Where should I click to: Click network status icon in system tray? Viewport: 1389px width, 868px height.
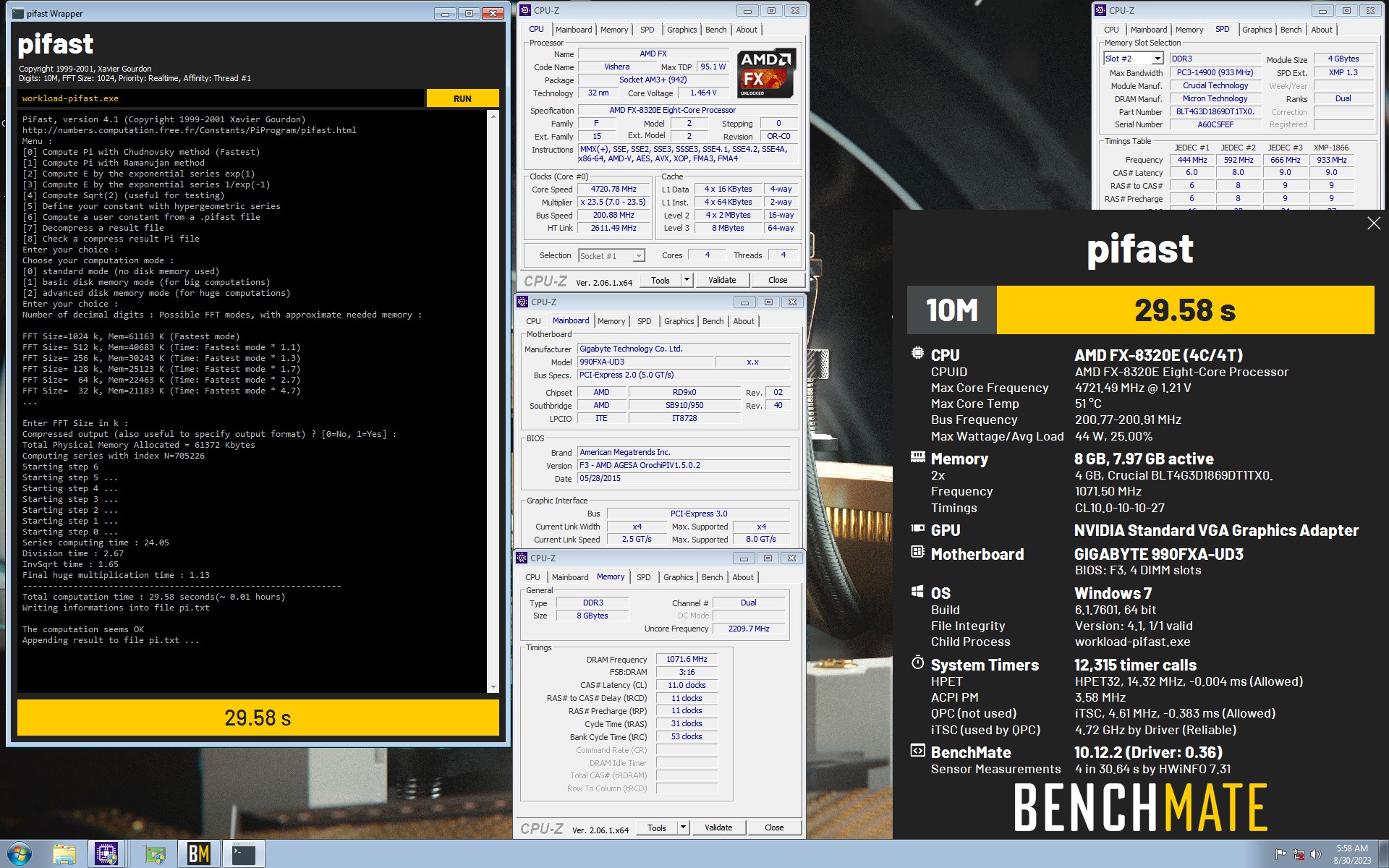click(1298, 854)
